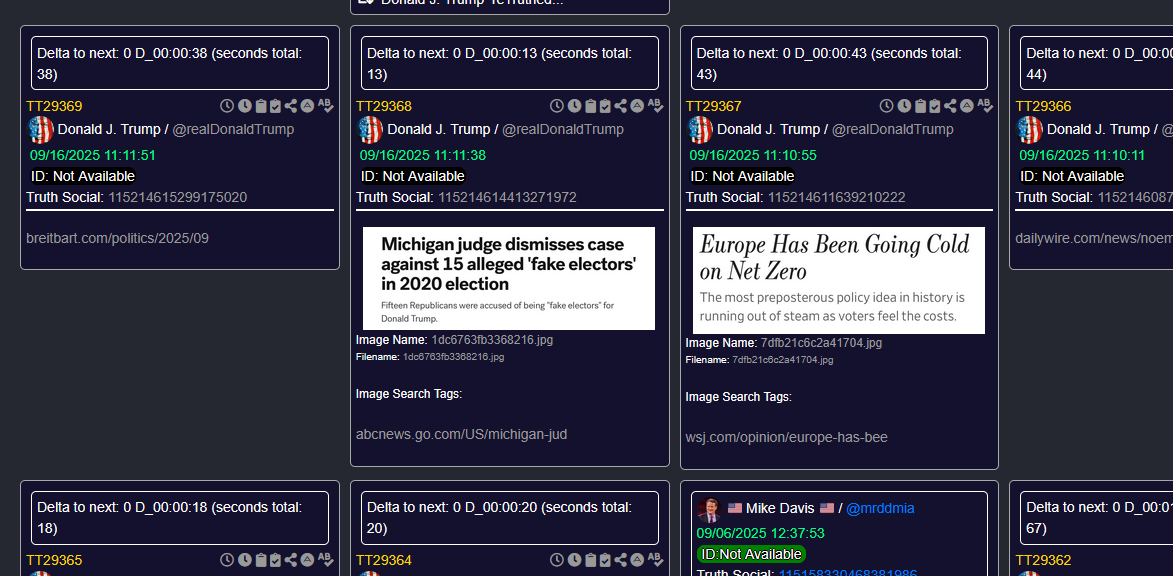The image size is (1173, 576).
Task: Click the plain clipboard icon on post TT29368
Action: tap(590, 106)
